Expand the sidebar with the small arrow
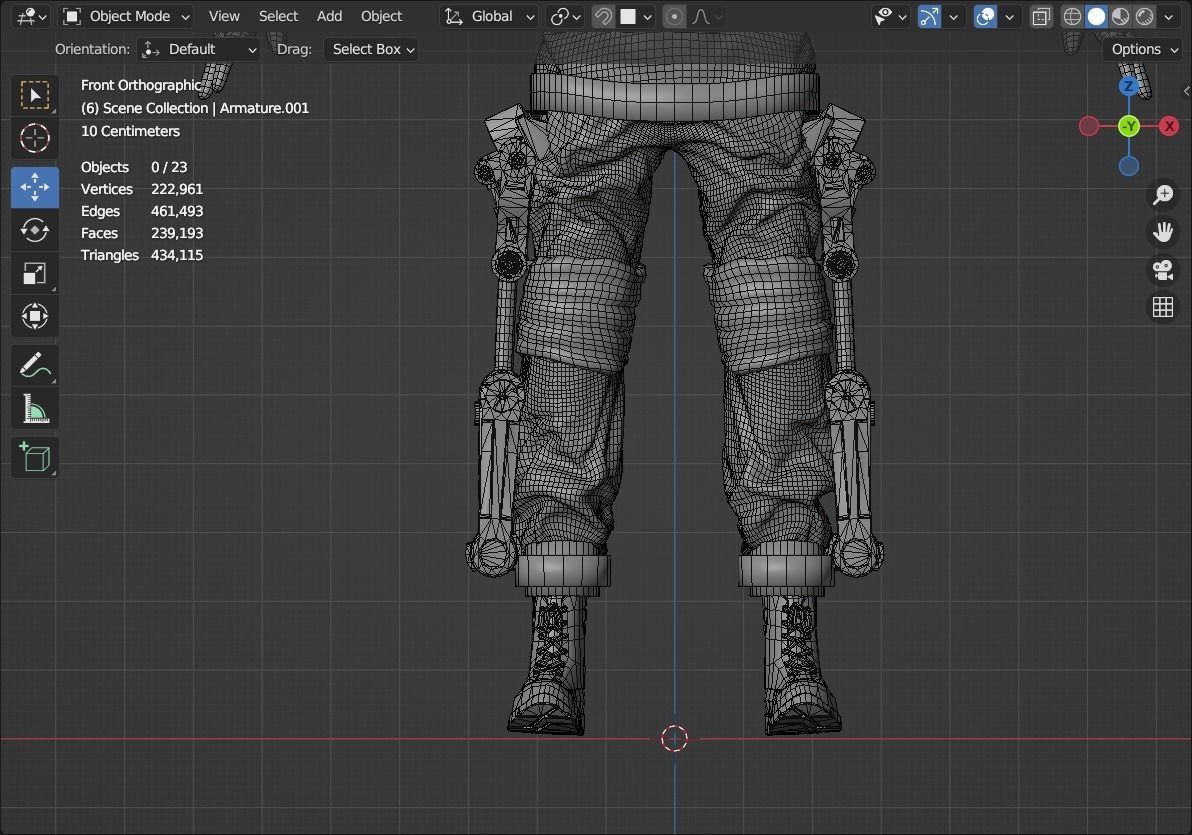 pos(1186,91)
